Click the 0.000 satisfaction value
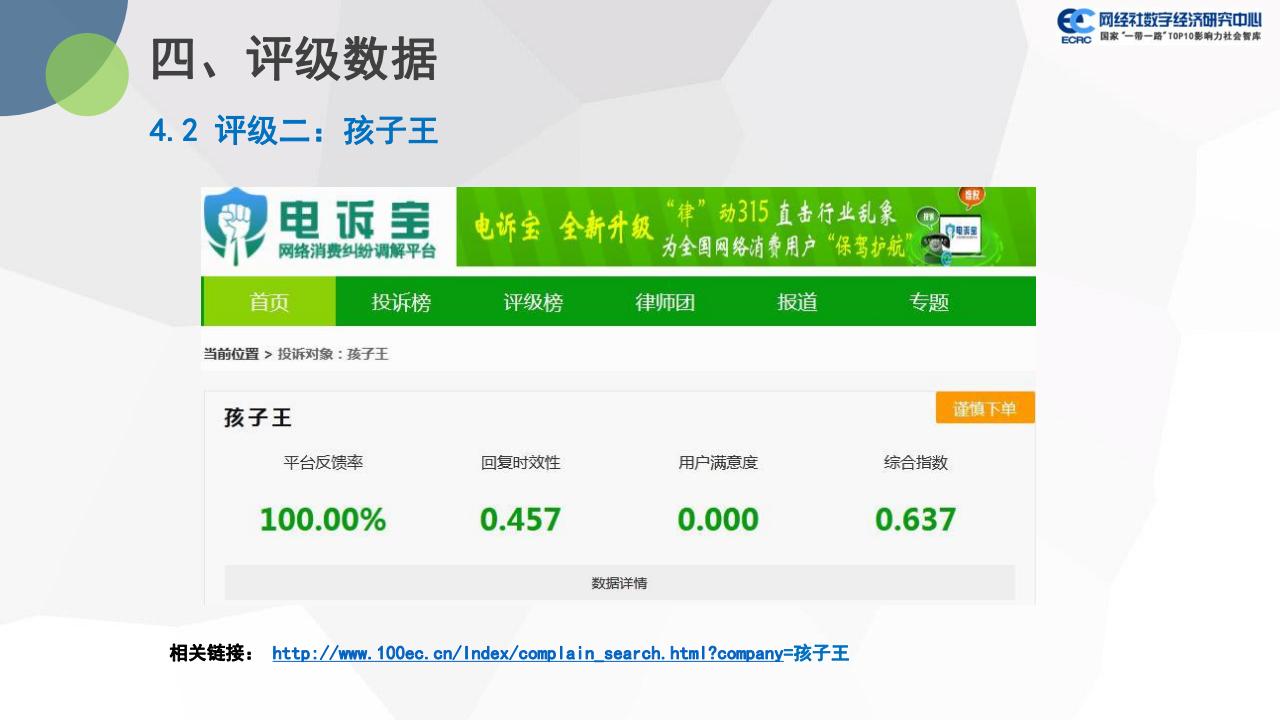Viewport: 1280px width, 720px height. tap(718, 519)
